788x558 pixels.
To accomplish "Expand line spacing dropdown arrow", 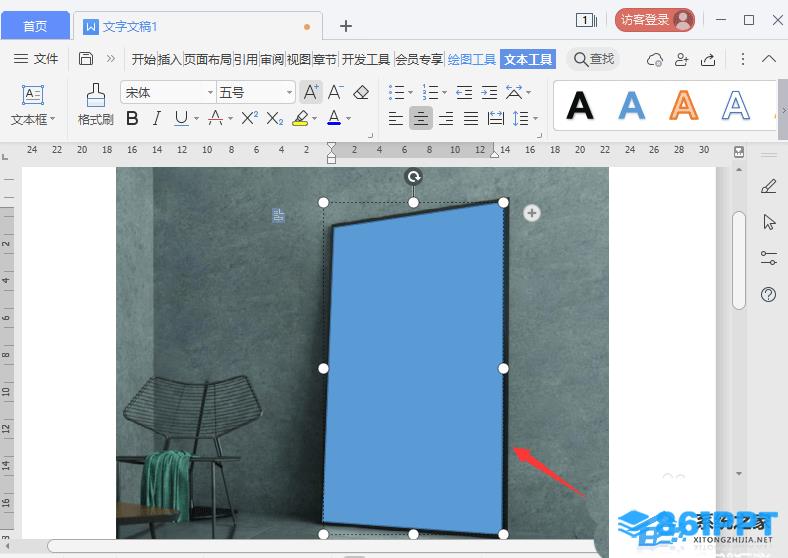I will [x=535, y=119].
